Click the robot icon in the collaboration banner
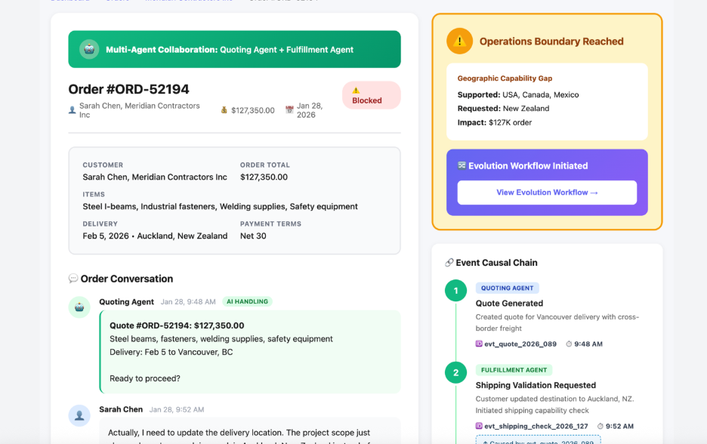707x444 pixels. pos(89,49)
